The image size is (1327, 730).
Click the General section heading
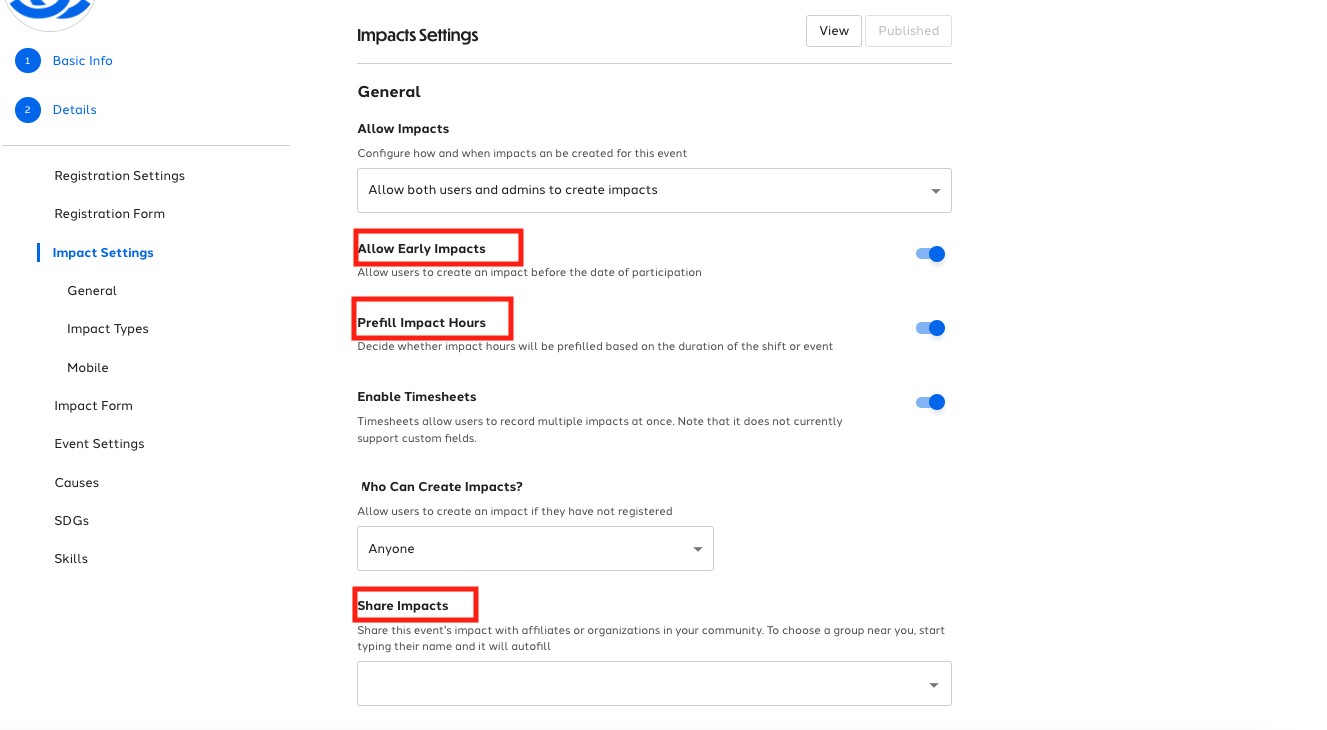click(389, 92)
